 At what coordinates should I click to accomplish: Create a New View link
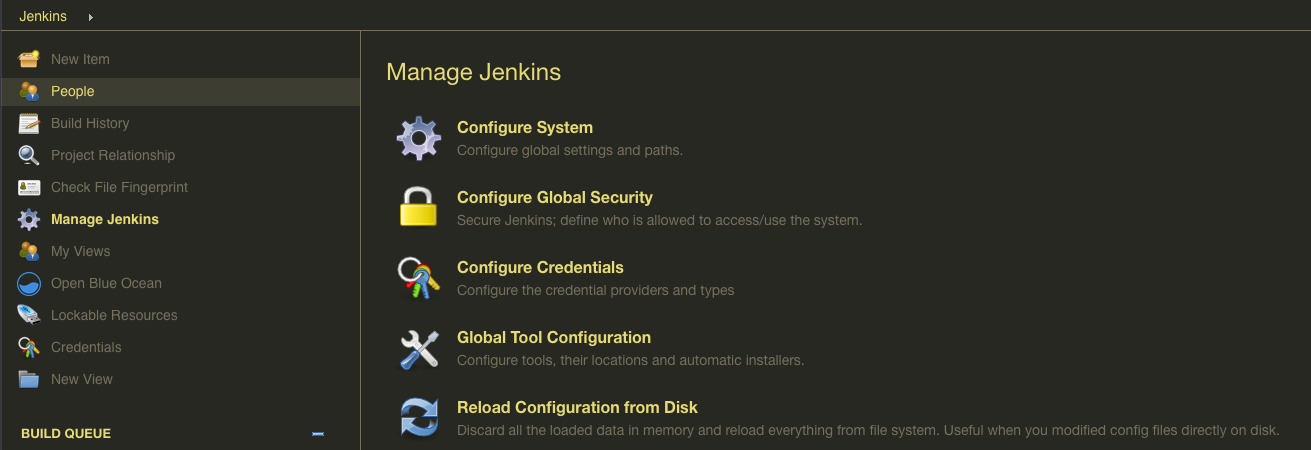[82, 379]
